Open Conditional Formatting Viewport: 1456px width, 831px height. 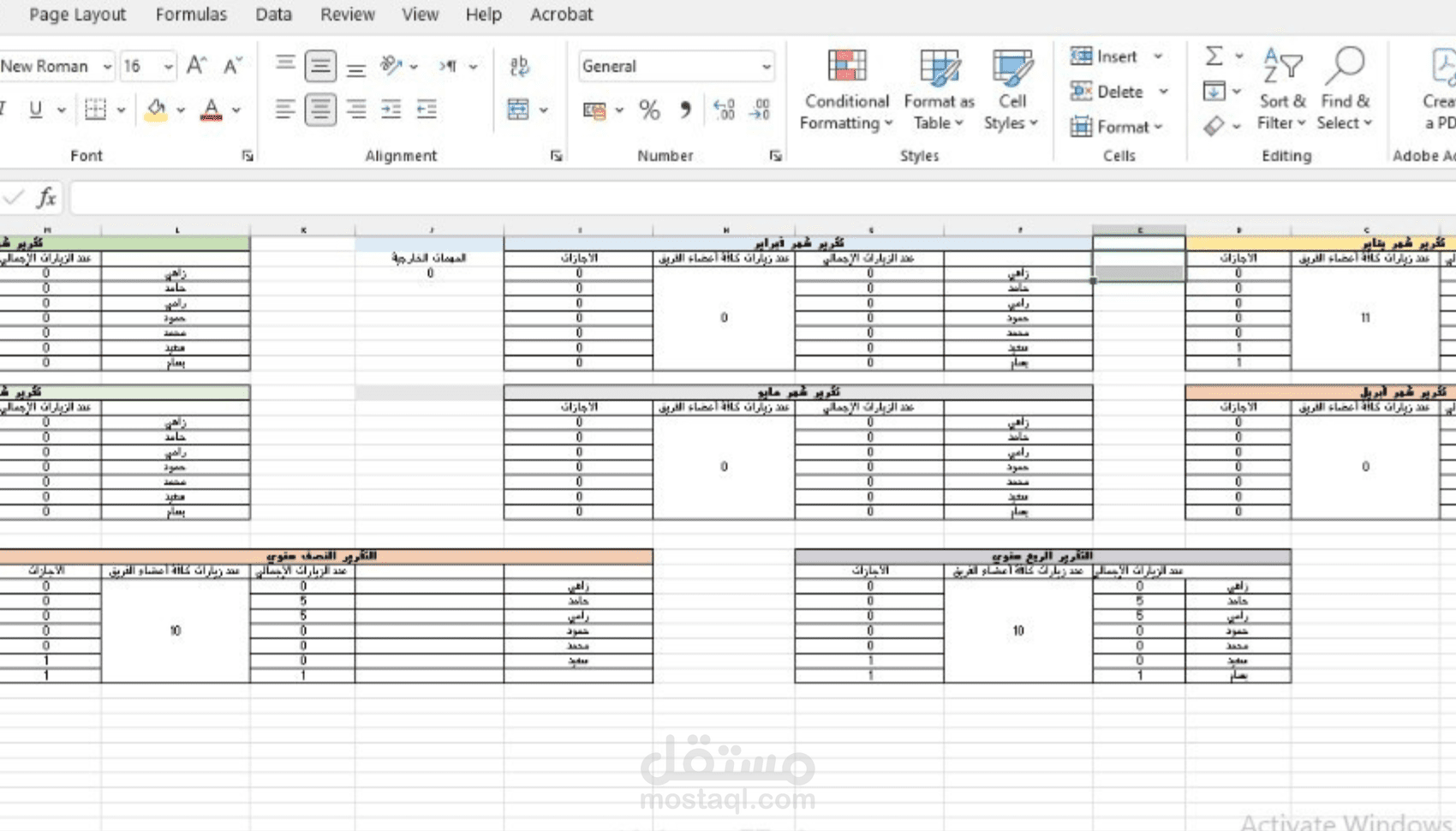coord(846,90)
